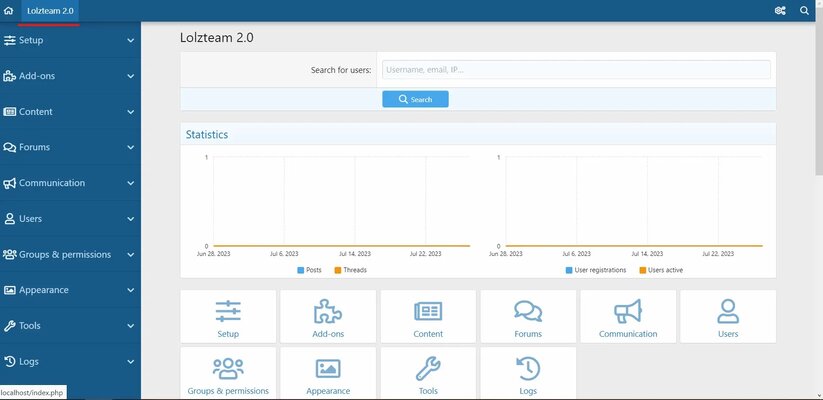The image size is (823, 400).
Task: Click the Logs sidebar label
Action: (x=28, y=362)
